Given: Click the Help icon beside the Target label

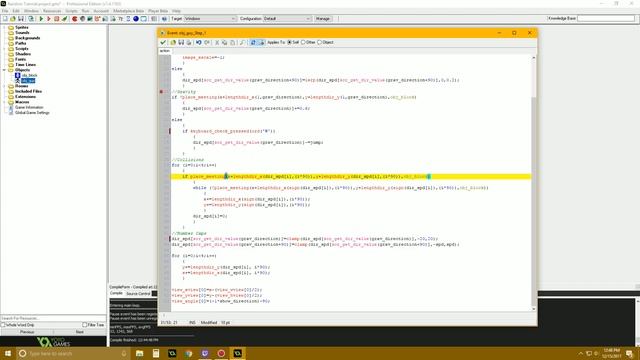Looking at the screenshot, I should (x=164, y=19).
